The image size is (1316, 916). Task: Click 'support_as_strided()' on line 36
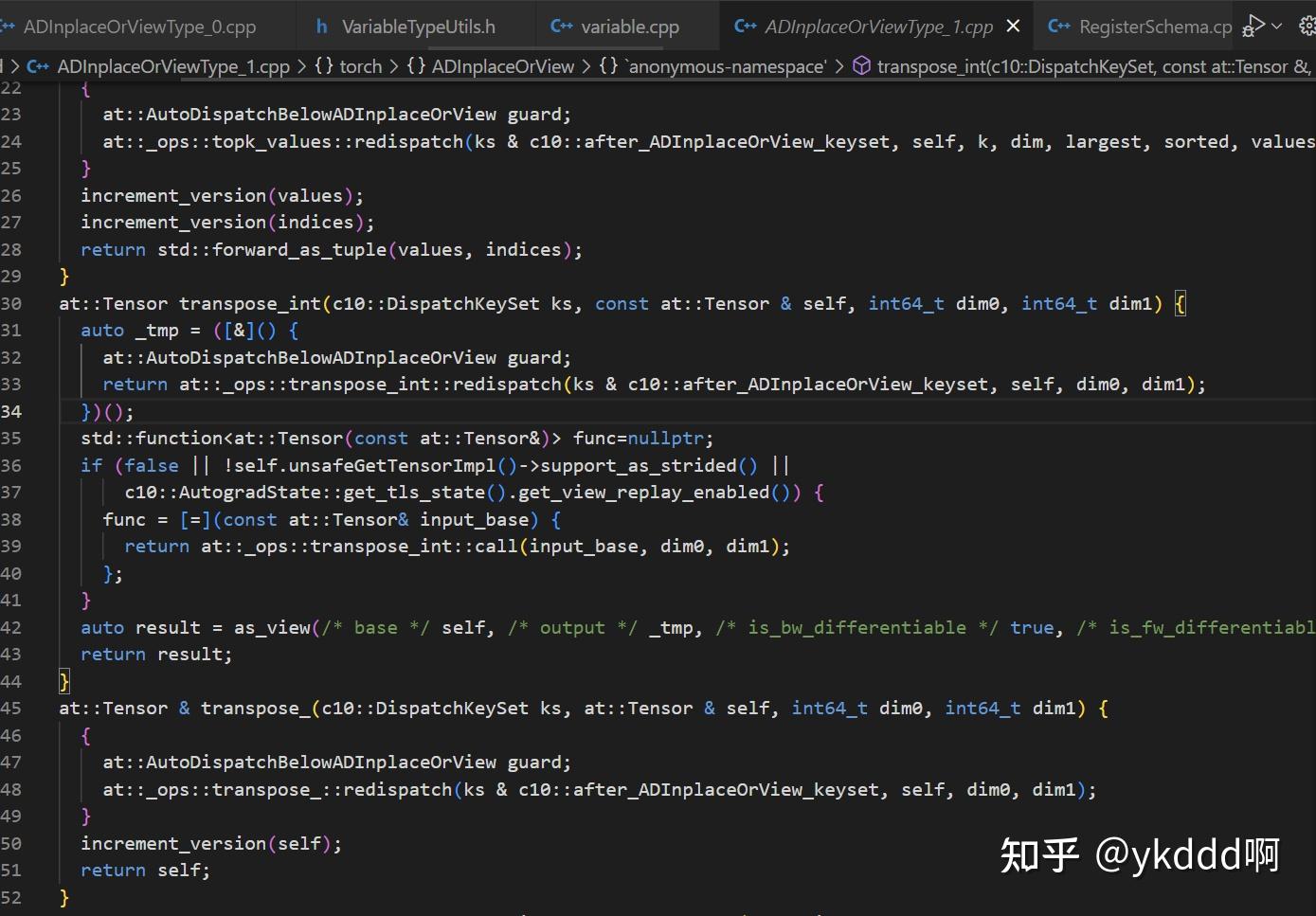click(649, 465)
